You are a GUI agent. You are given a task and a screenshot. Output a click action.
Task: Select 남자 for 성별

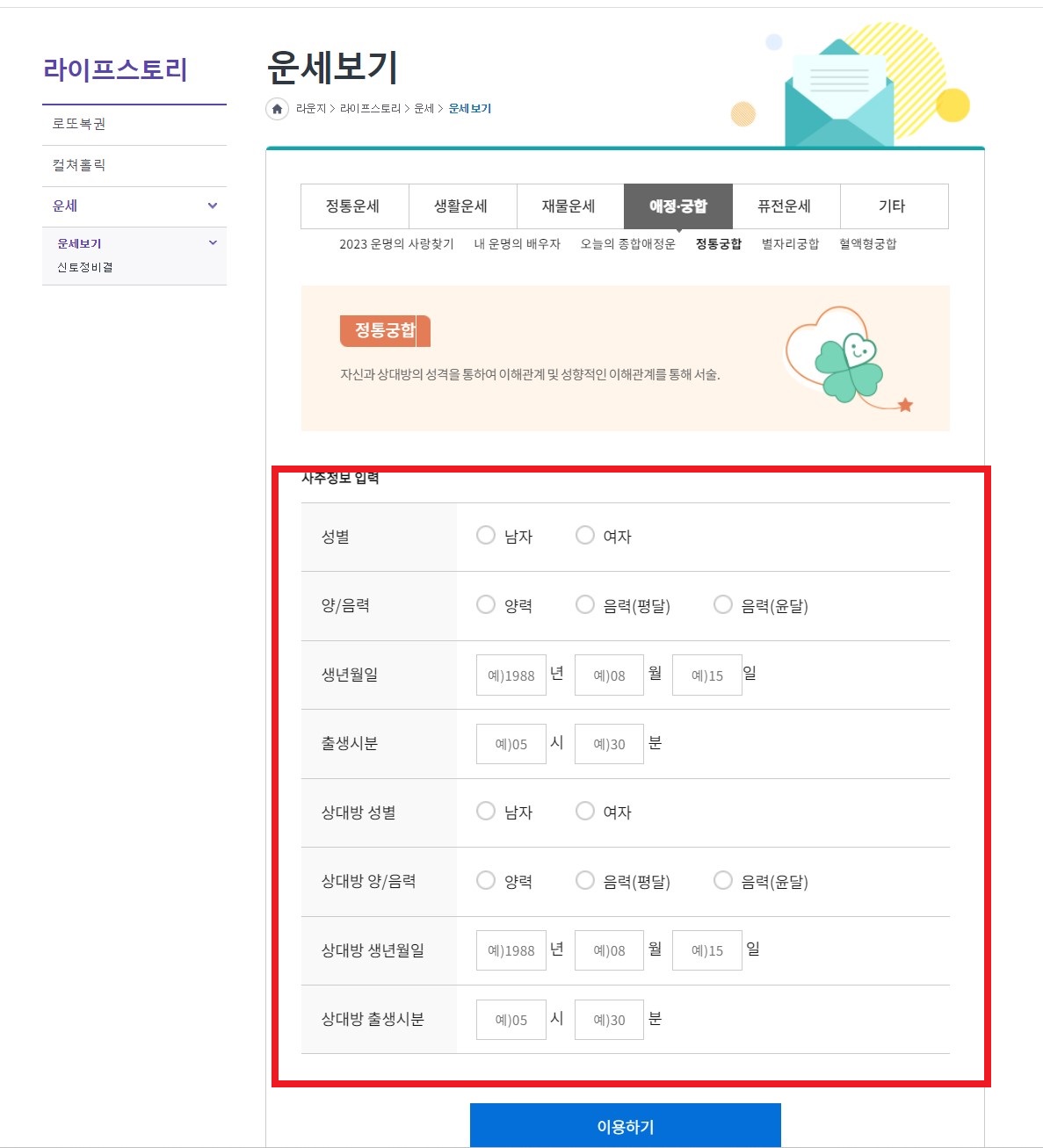coord(485,535)
